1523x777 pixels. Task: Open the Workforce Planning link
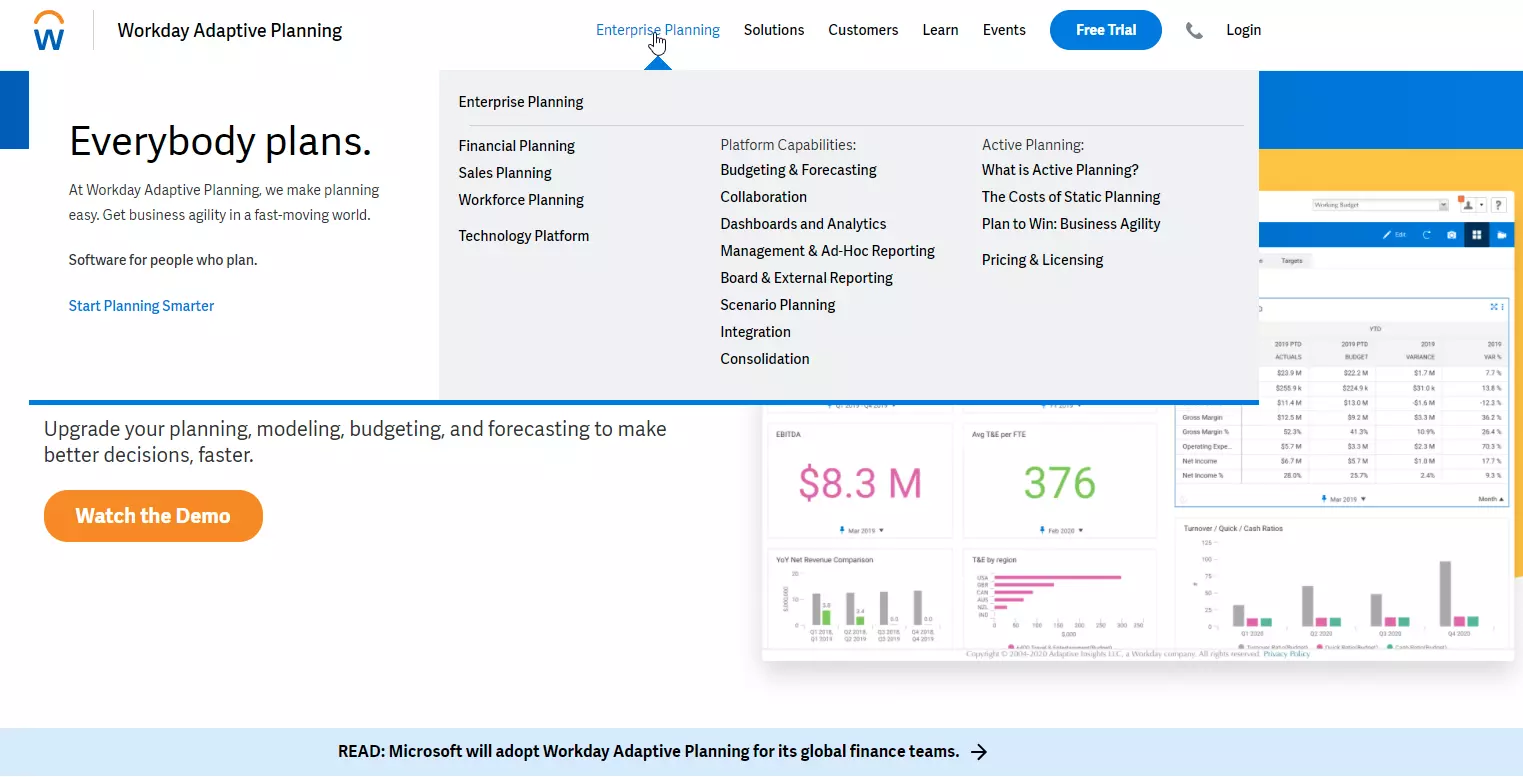tap(521, 200)
